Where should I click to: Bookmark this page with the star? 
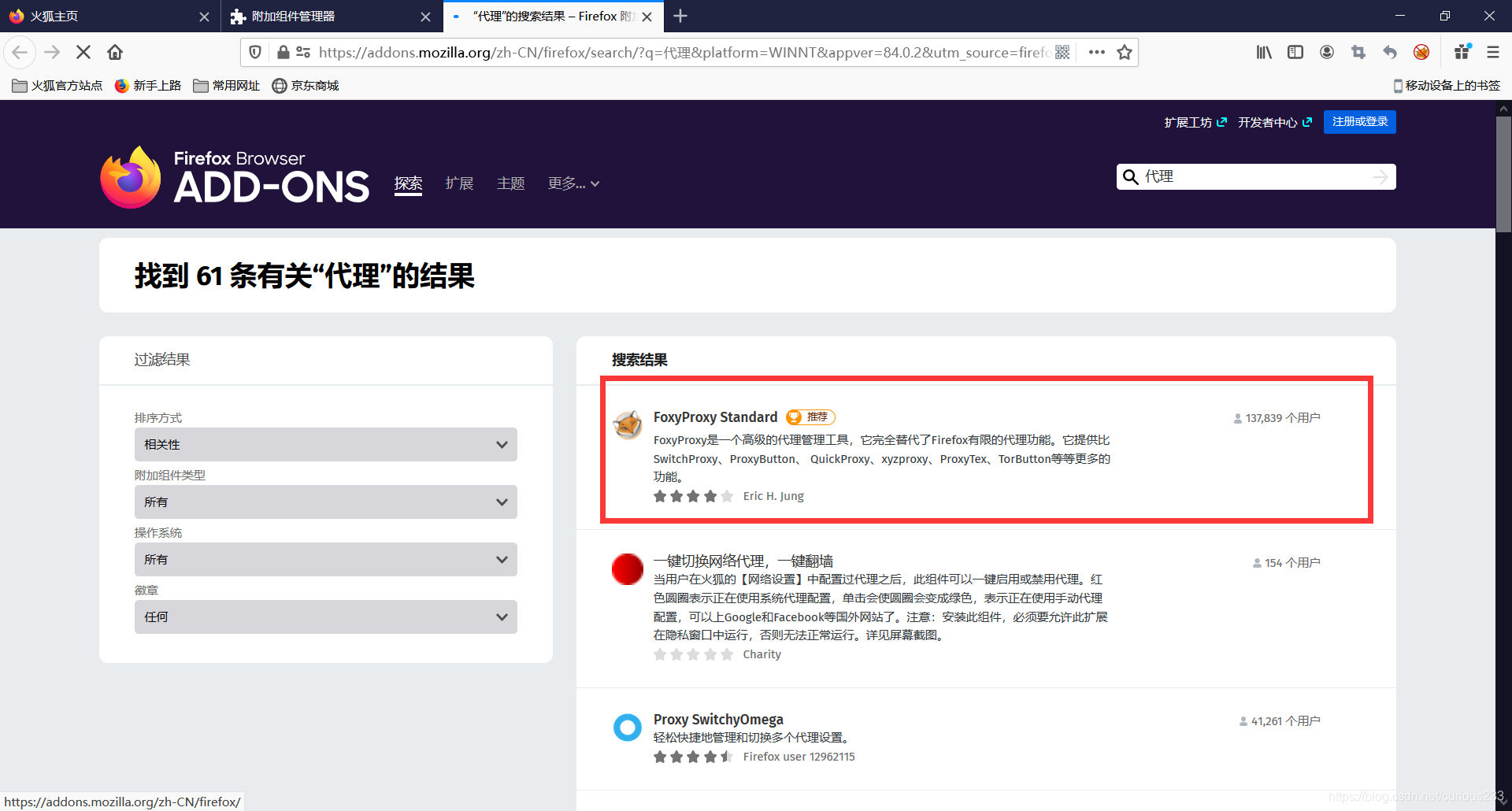(1125, 52)
